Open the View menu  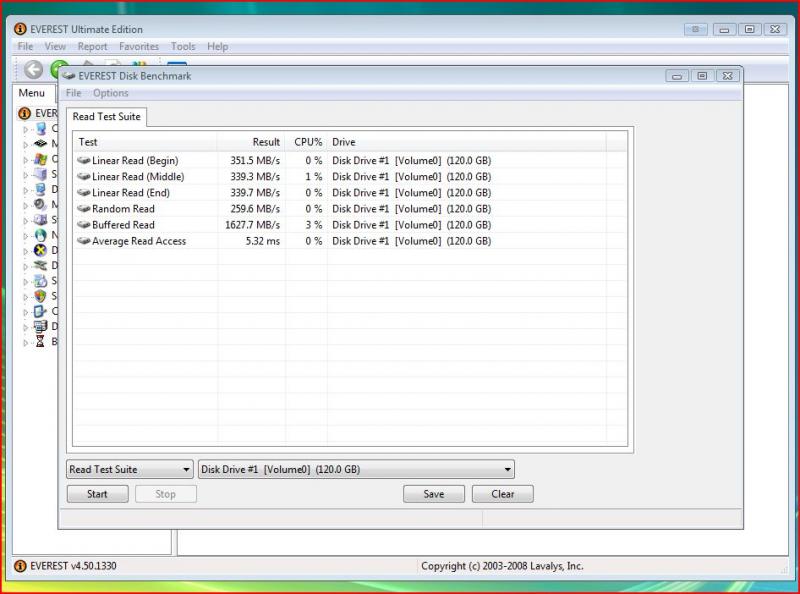(55, 46)
